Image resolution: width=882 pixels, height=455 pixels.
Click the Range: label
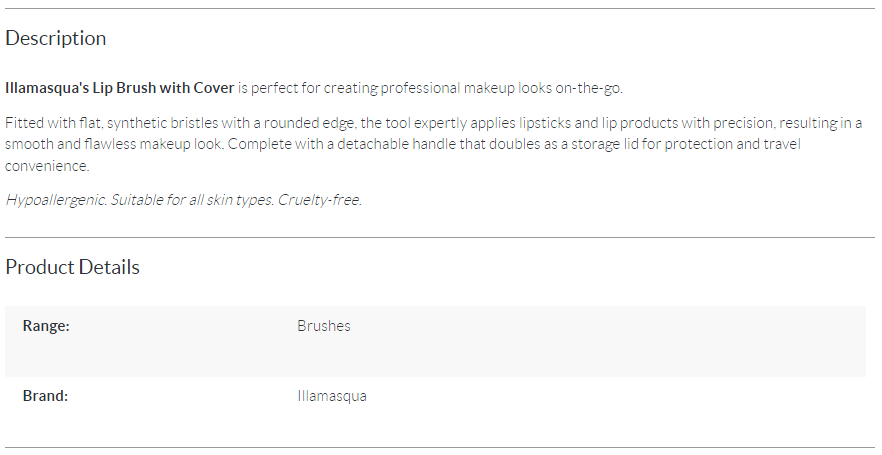[x=46, y=326]
